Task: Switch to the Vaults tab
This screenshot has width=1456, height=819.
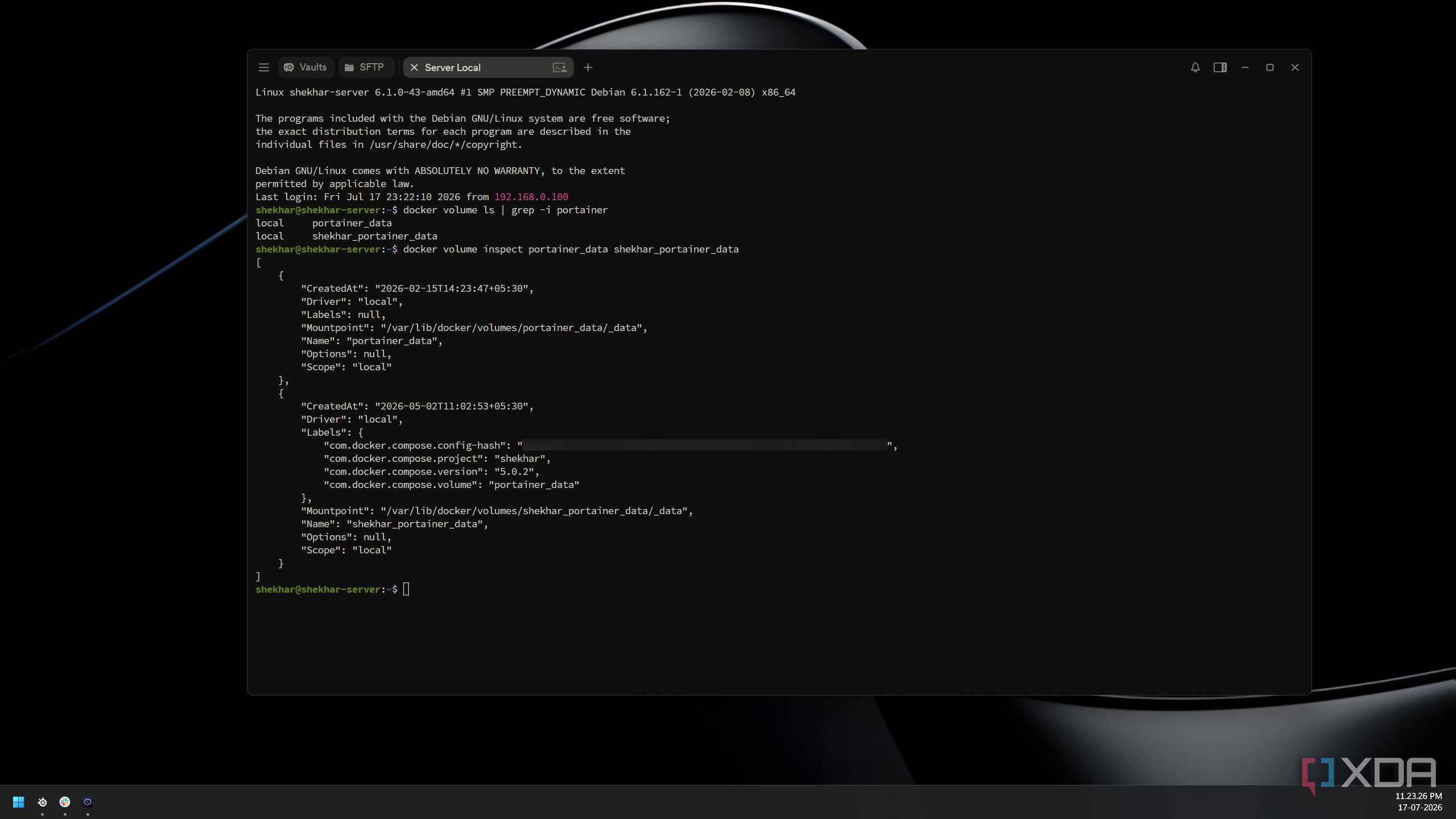Action: click(305, 67)
